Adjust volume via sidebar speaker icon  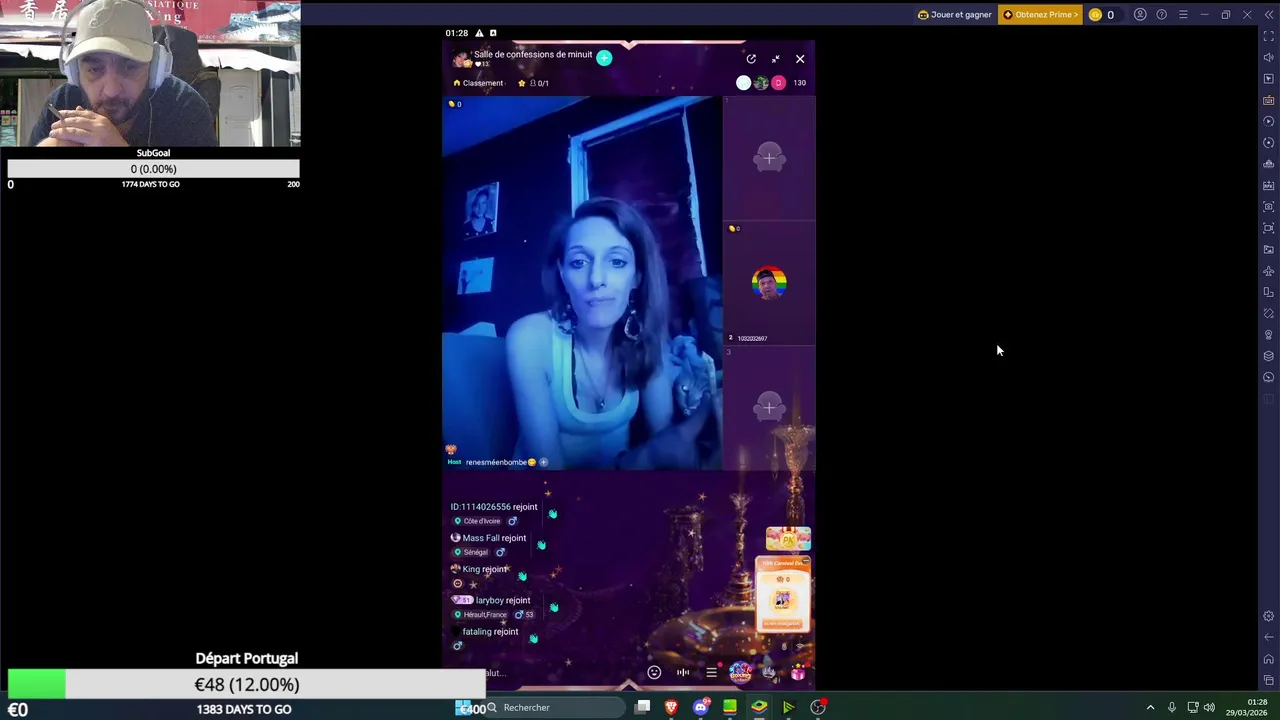point(1269,57)
